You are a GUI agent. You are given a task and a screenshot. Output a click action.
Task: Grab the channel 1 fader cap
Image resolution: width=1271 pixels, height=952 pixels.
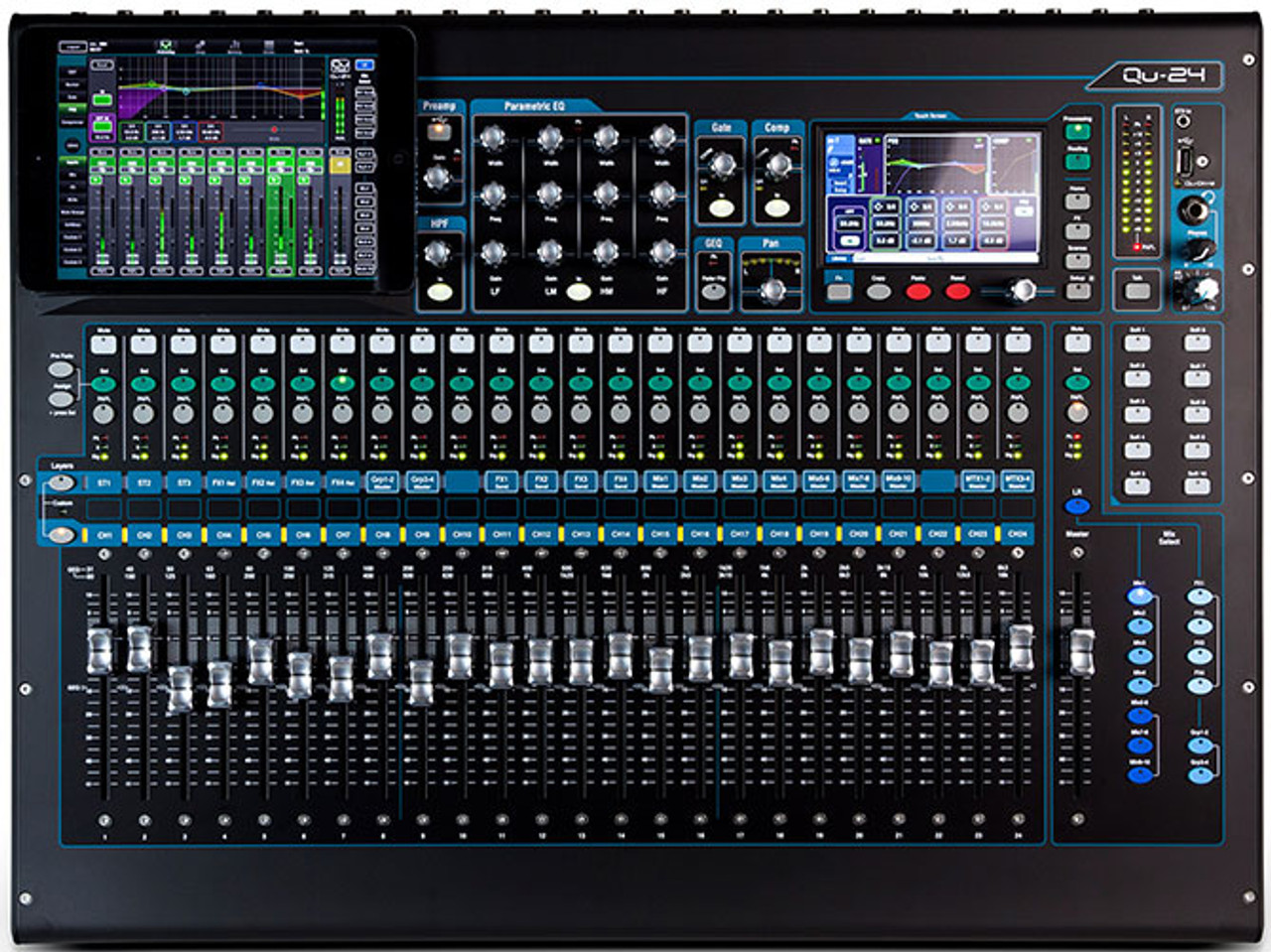(100, 651)
